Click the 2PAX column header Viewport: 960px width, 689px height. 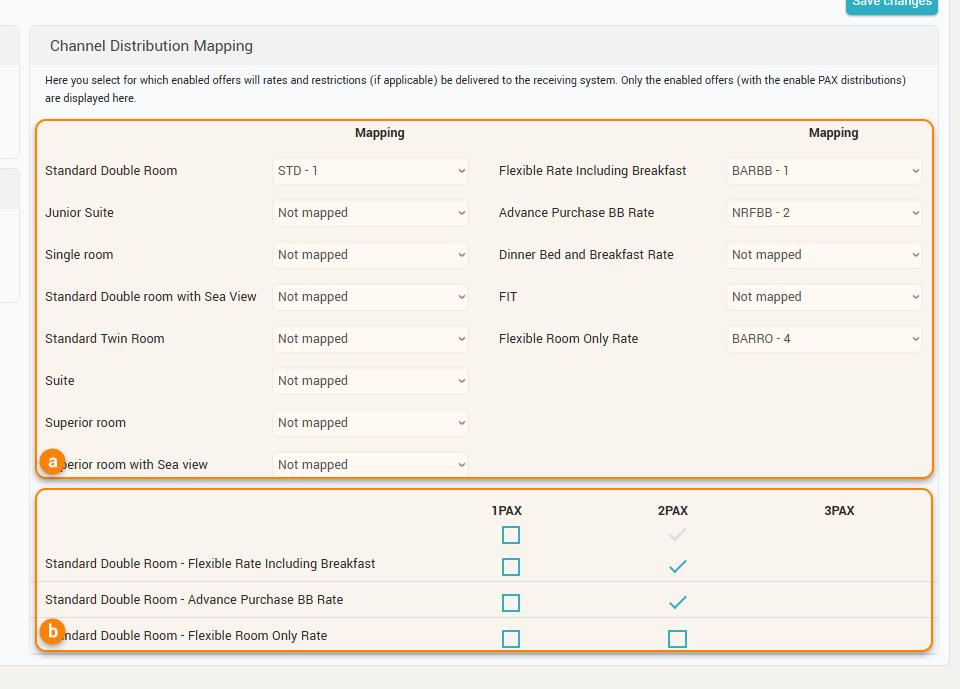click(673, 511)
